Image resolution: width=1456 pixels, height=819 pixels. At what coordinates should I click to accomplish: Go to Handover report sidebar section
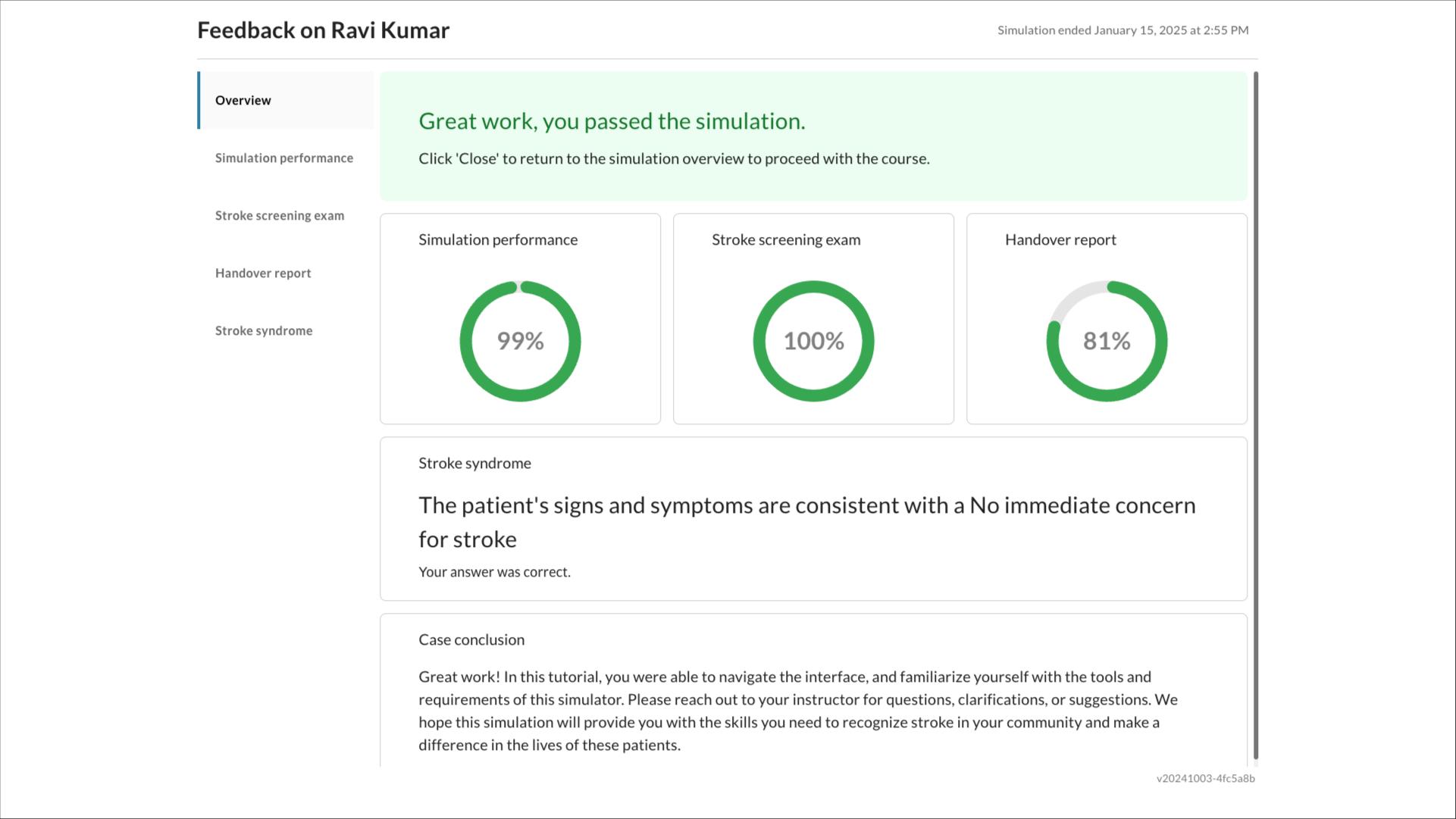pyautogui.click(x=263, y=273)
